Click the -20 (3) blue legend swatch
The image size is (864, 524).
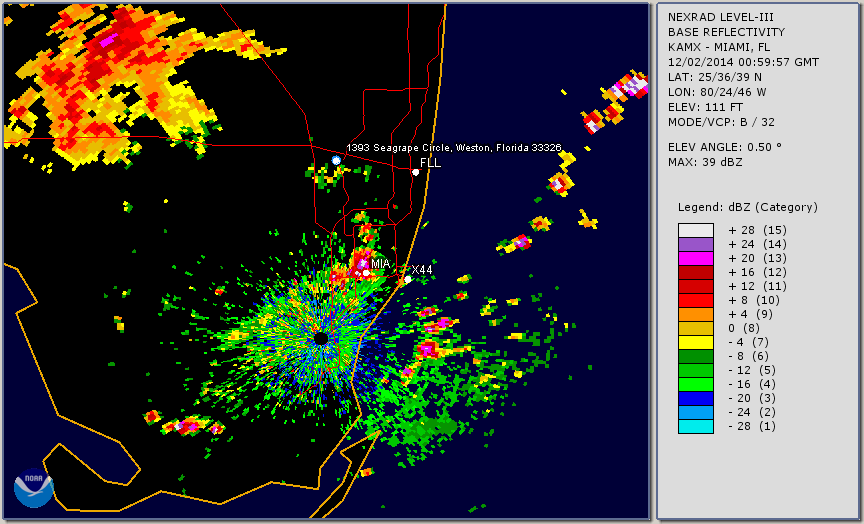(696, 398)
